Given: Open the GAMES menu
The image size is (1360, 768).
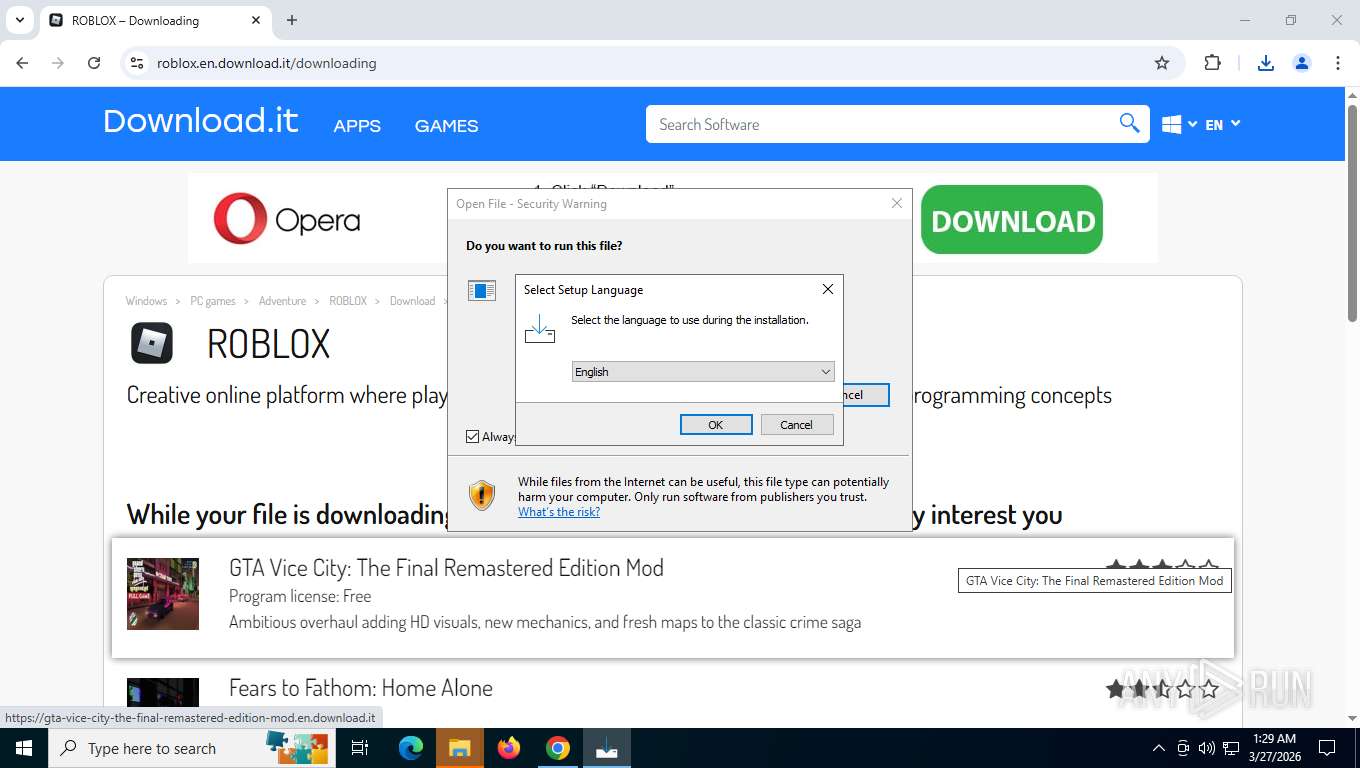Looking at the screenshot, I should [x=446, y=126].
